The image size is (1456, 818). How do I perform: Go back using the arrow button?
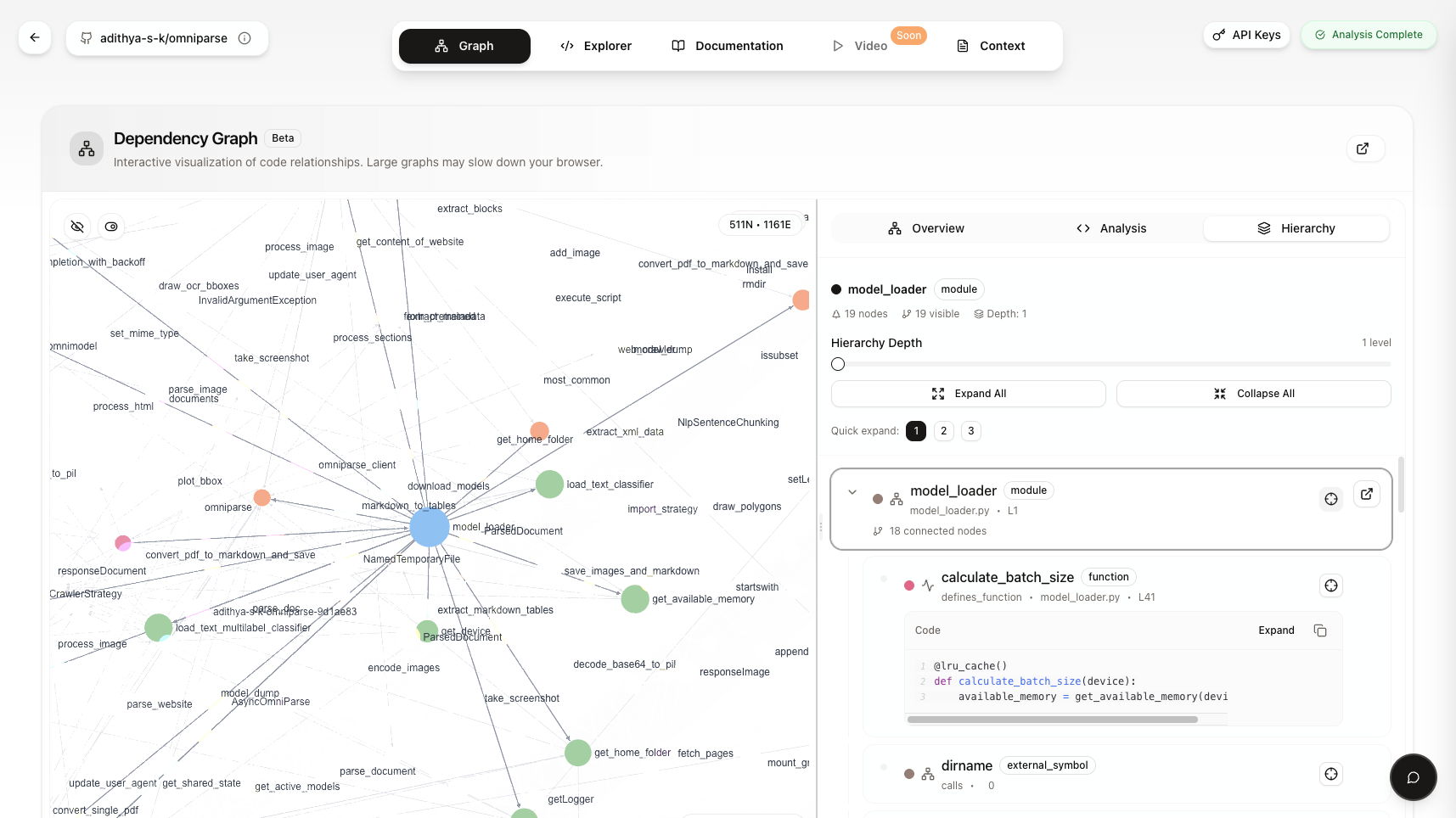pos(35,37)
